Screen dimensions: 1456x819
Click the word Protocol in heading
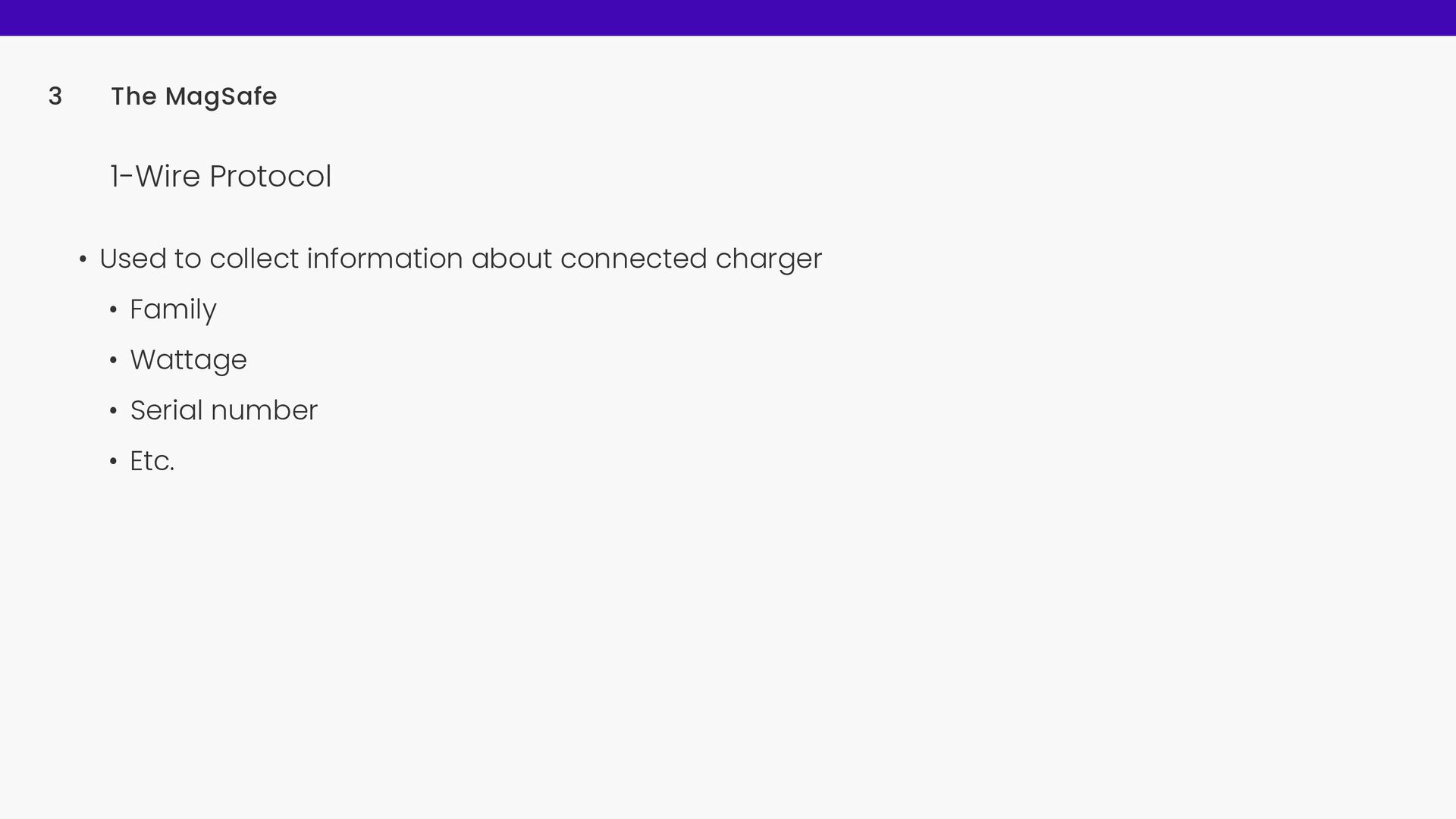[x=270, y=176]
